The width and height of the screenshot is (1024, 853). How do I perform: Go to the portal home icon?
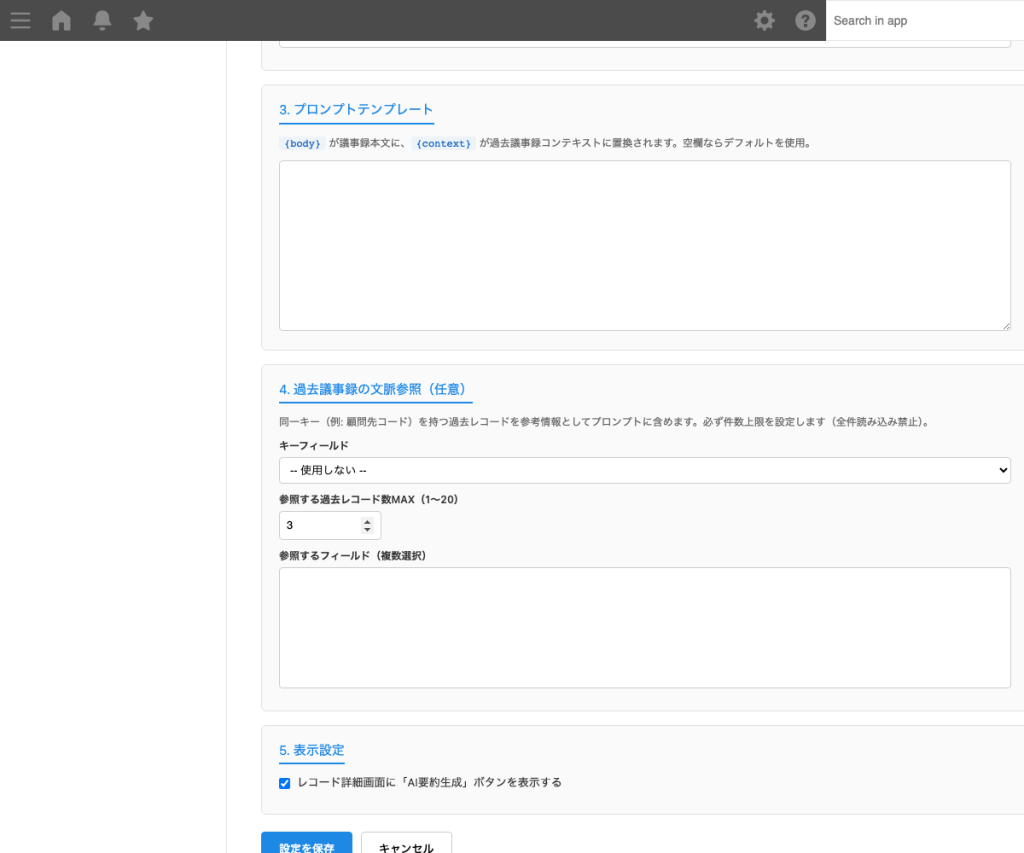(x=61, y=20)
